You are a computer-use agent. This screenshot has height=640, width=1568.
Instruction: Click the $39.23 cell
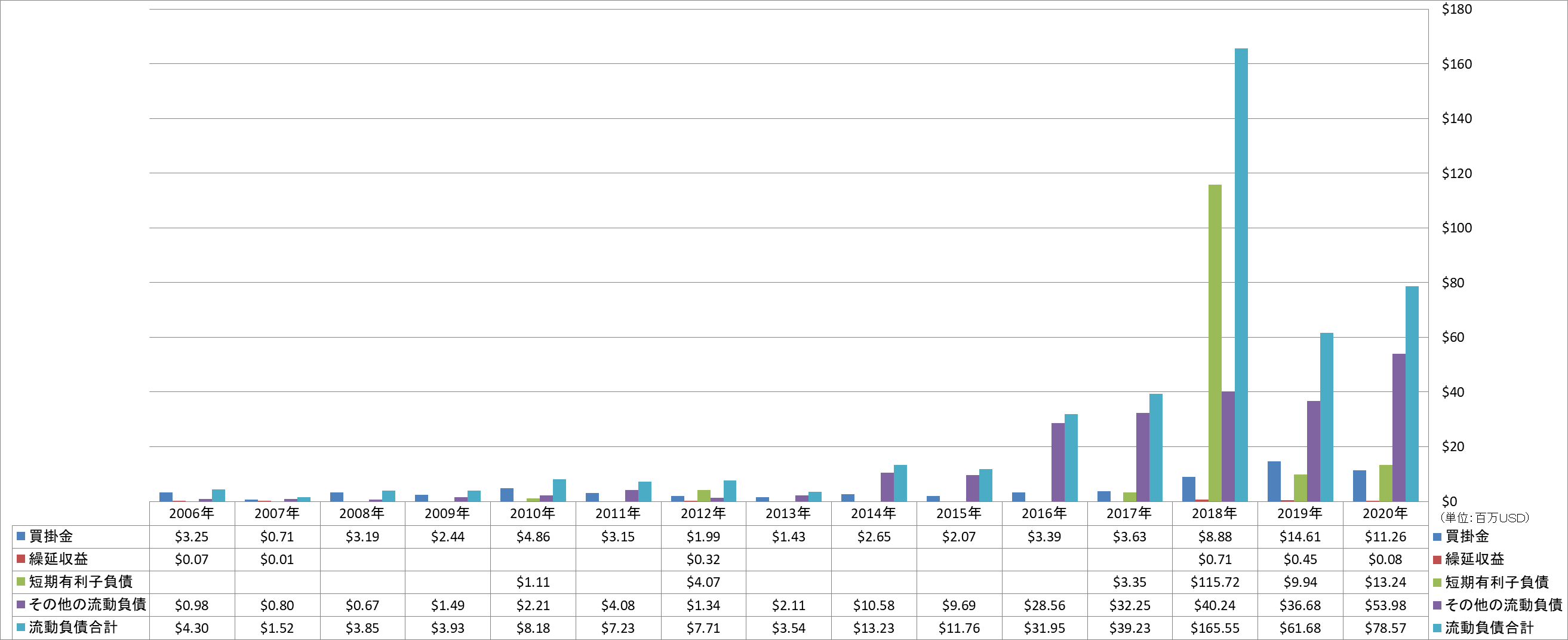coord(1129,628)
